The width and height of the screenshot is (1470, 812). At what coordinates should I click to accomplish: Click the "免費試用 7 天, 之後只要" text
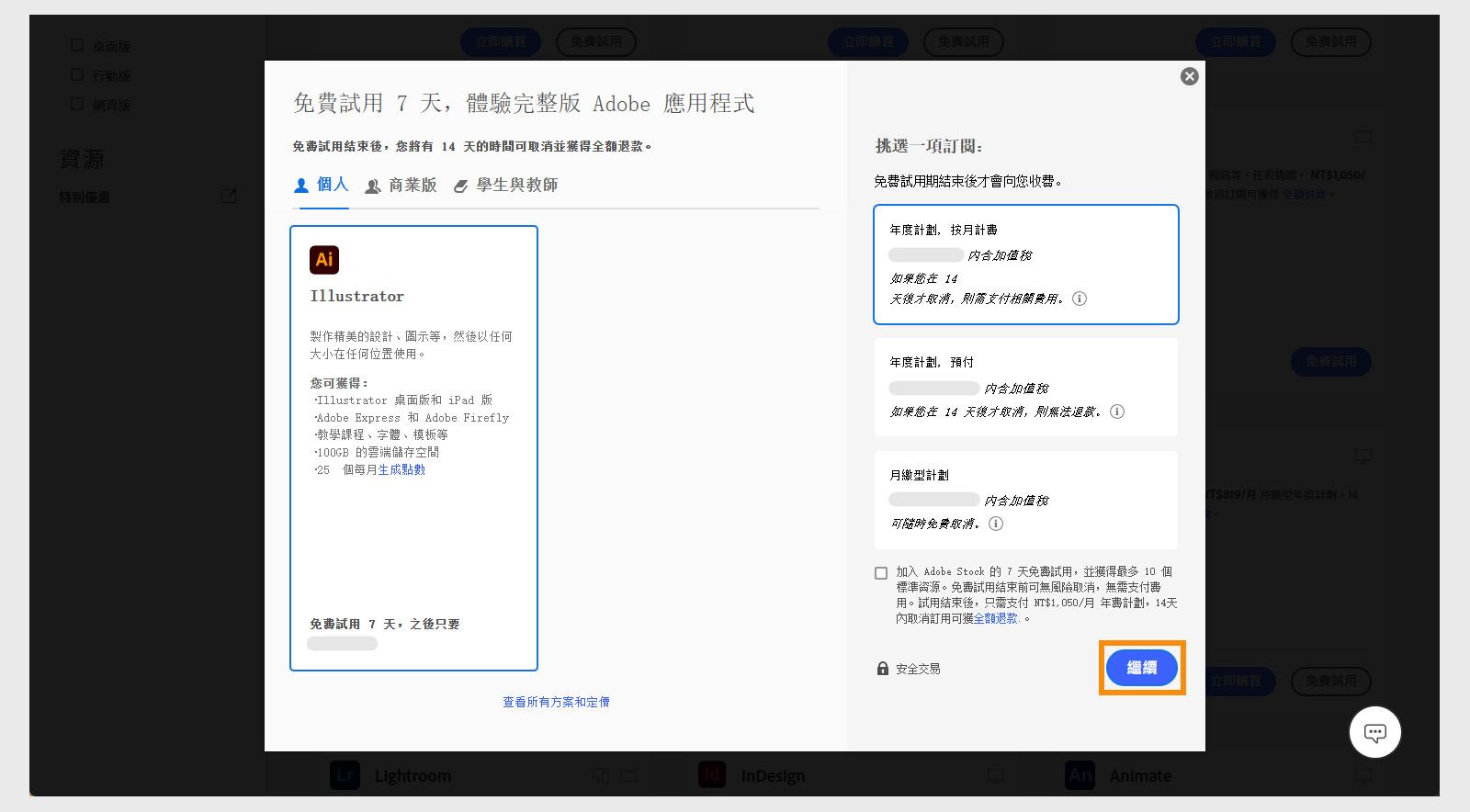(x=384, y=624)
